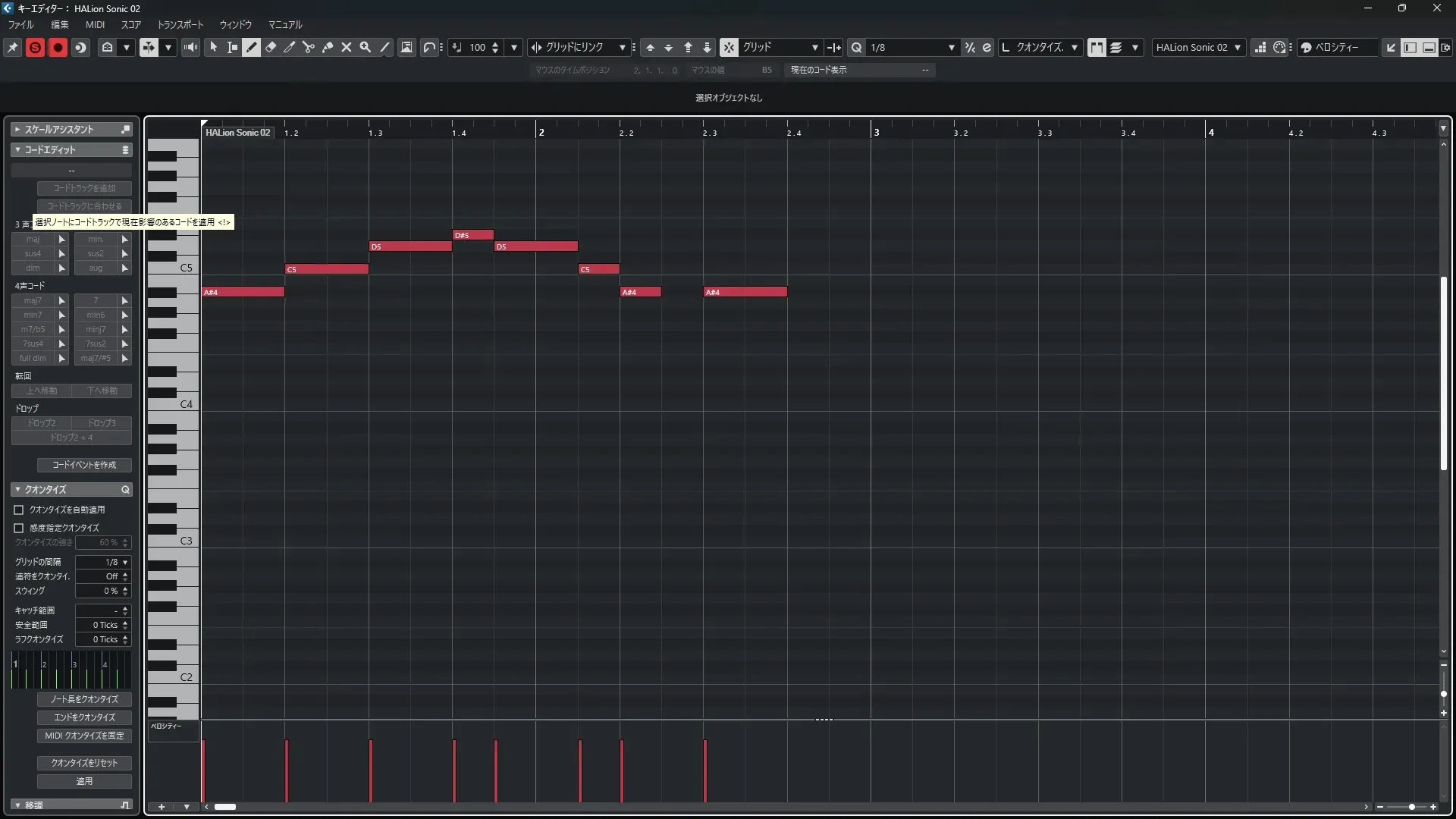The image size is (1456, 819).
Task: Toggle the Snap on/off button
Action: [728, 47]
